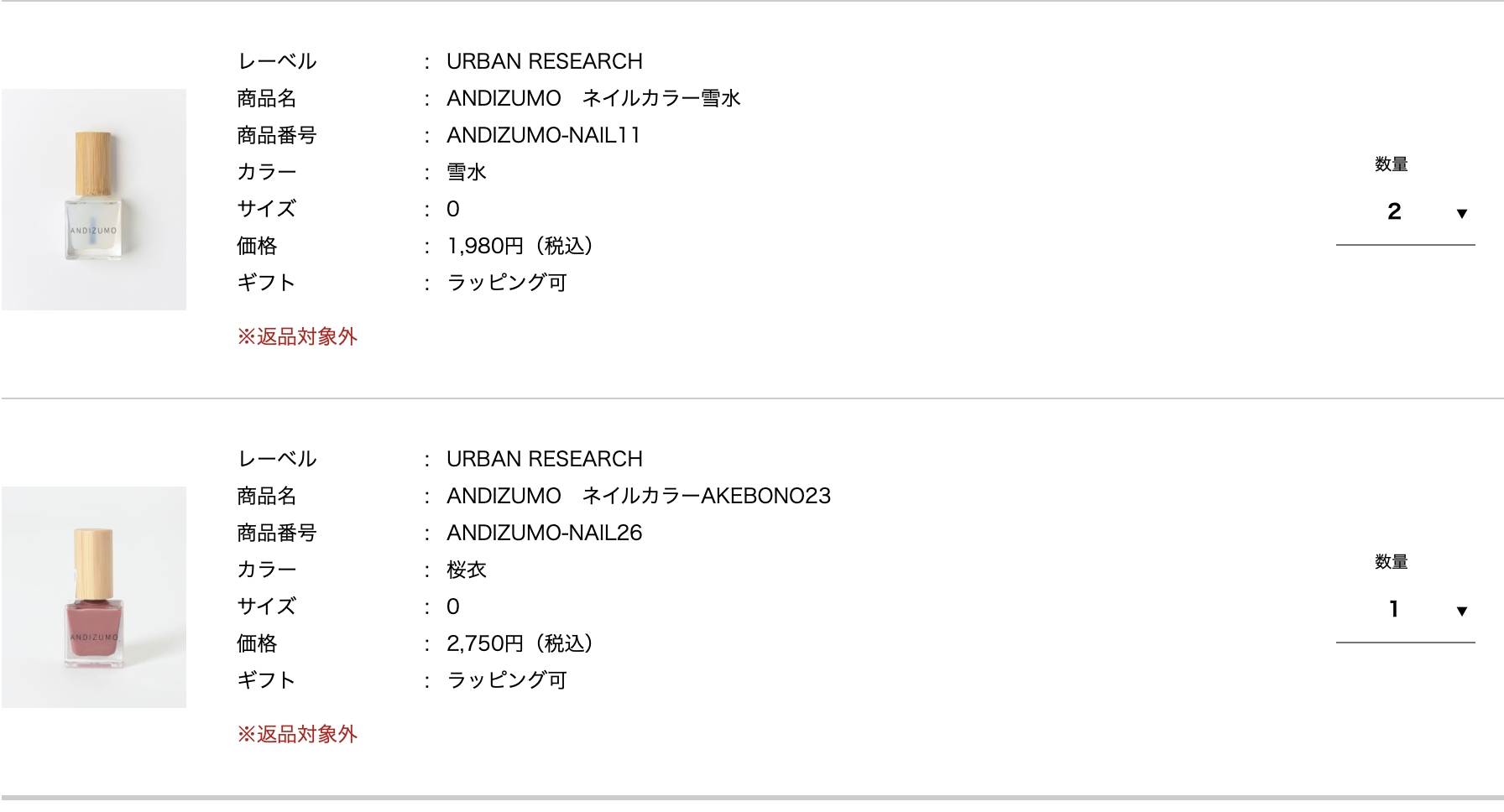This screenshot has height=812, width=1504.
Task: Select the quantity value 1 field
Action: (1405, 610)
